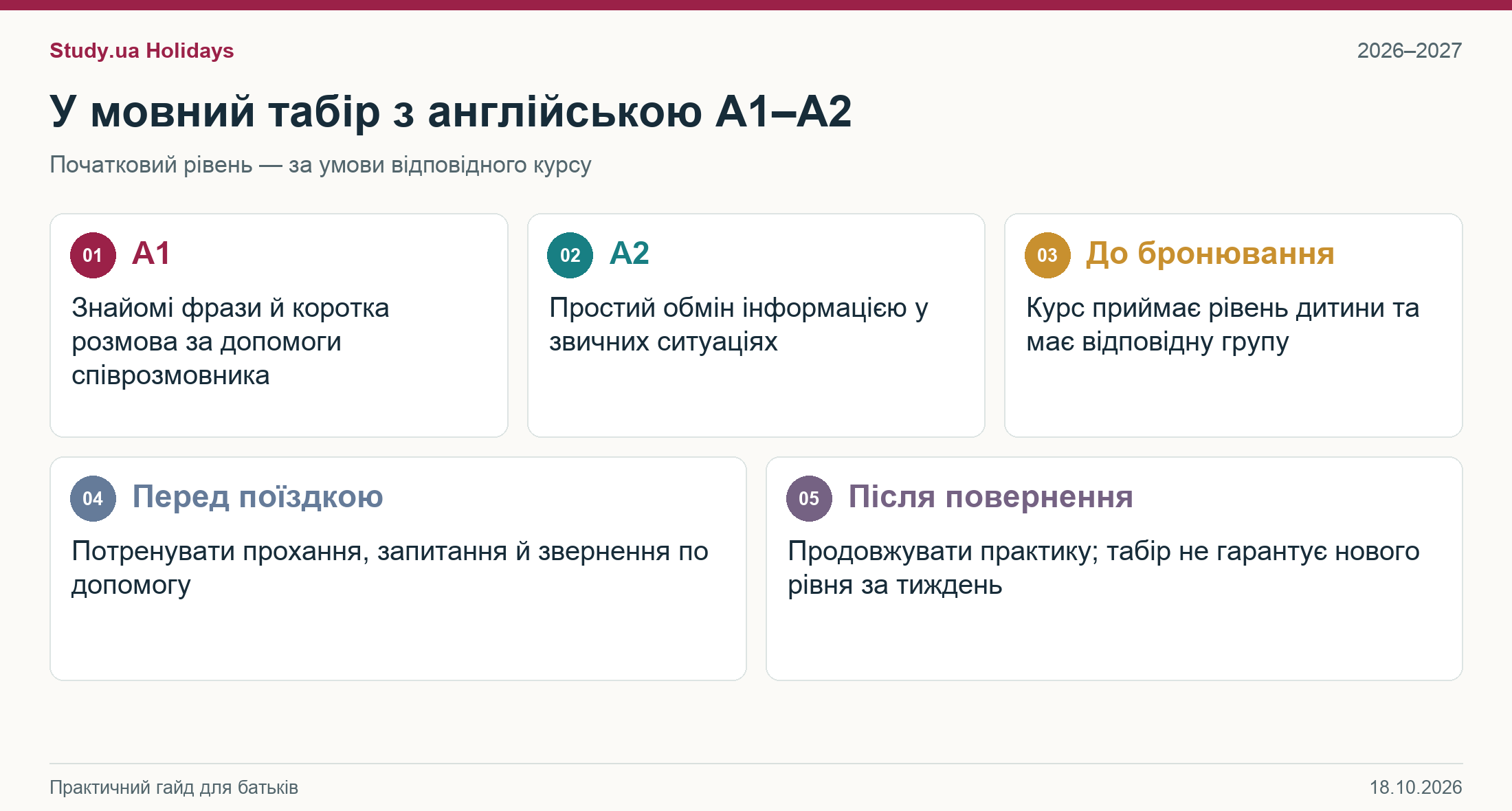Click the title 'У мовний табір з англійською A1–A2'
The image size is (1512, 811).
451,111
